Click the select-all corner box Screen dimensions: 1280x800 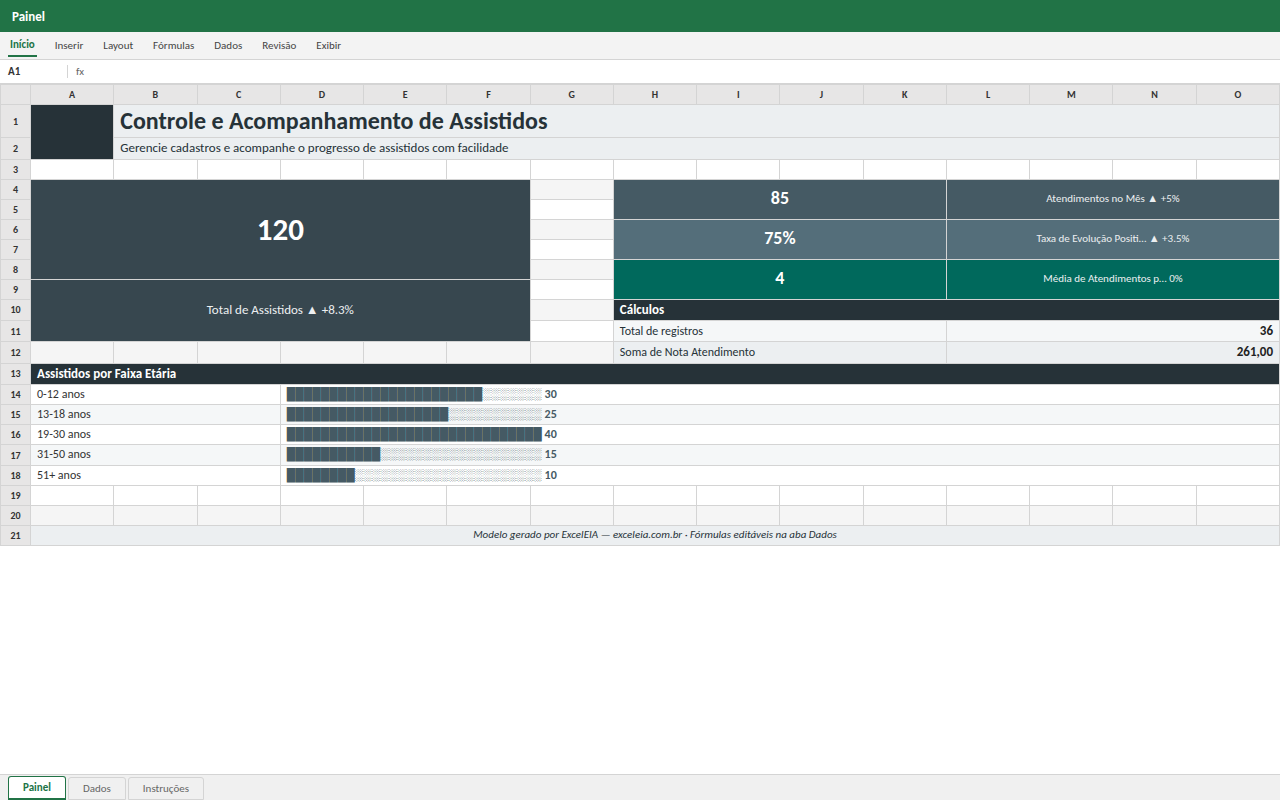point(15,94)
